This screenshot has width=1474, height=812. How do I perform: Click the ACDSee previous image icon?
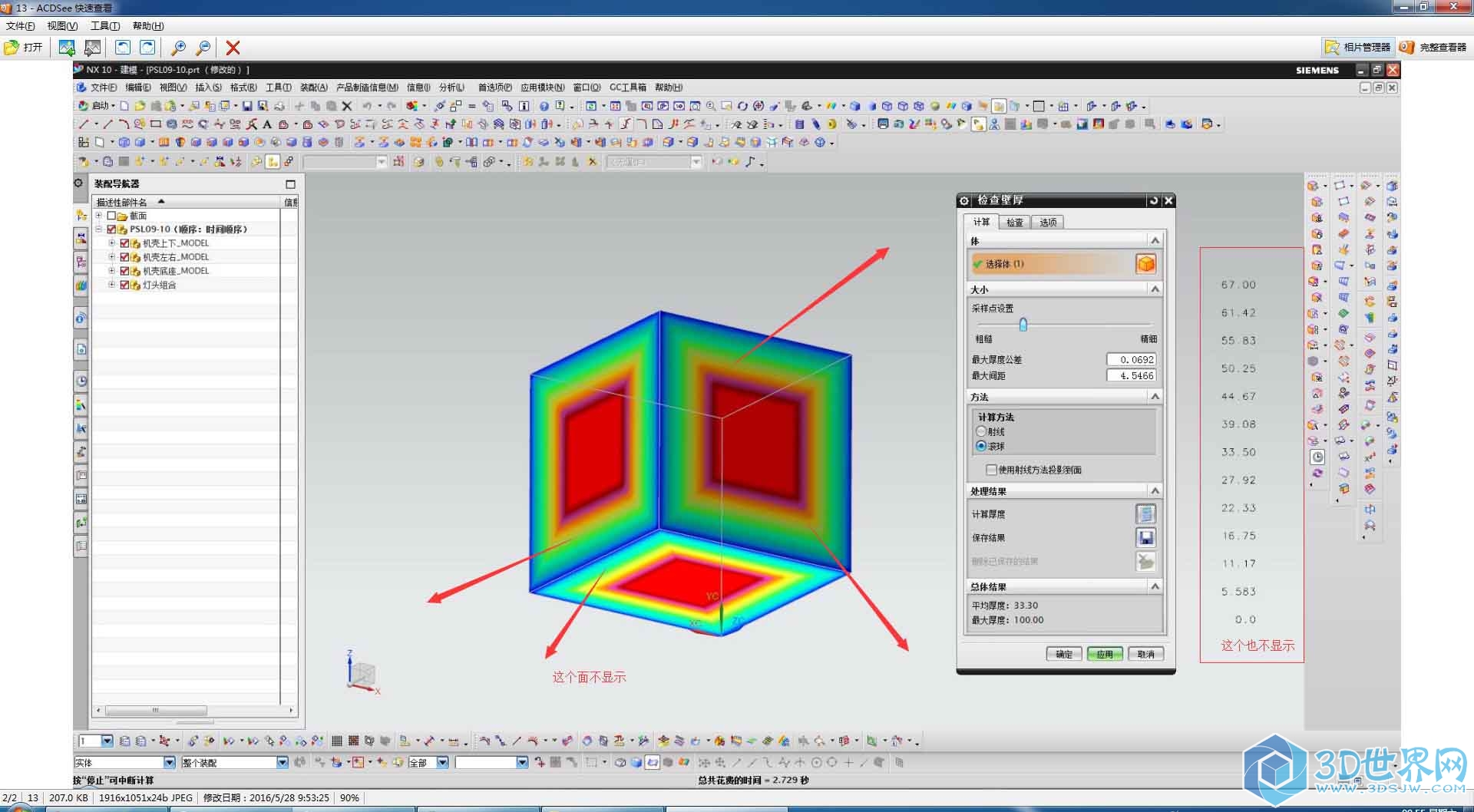point(67,48)
